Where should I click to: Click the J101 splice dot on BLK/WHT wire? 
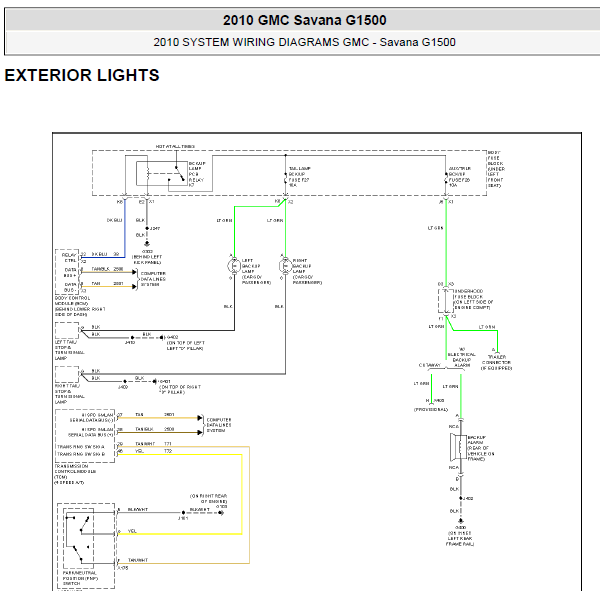tap(183, 513)
